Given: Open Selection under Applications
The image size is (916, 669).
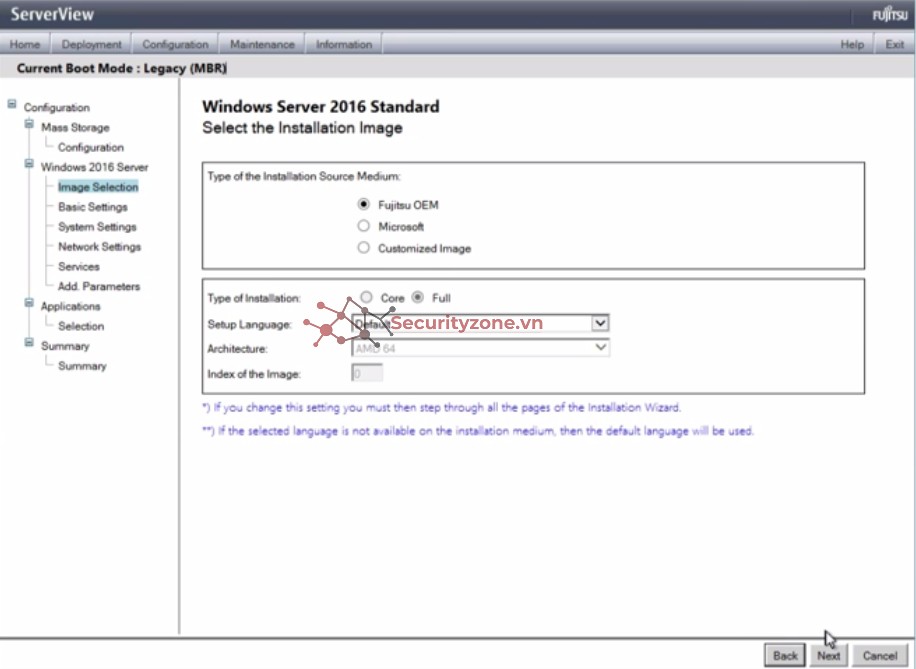Looking at the screenshot, I should 81,326.
